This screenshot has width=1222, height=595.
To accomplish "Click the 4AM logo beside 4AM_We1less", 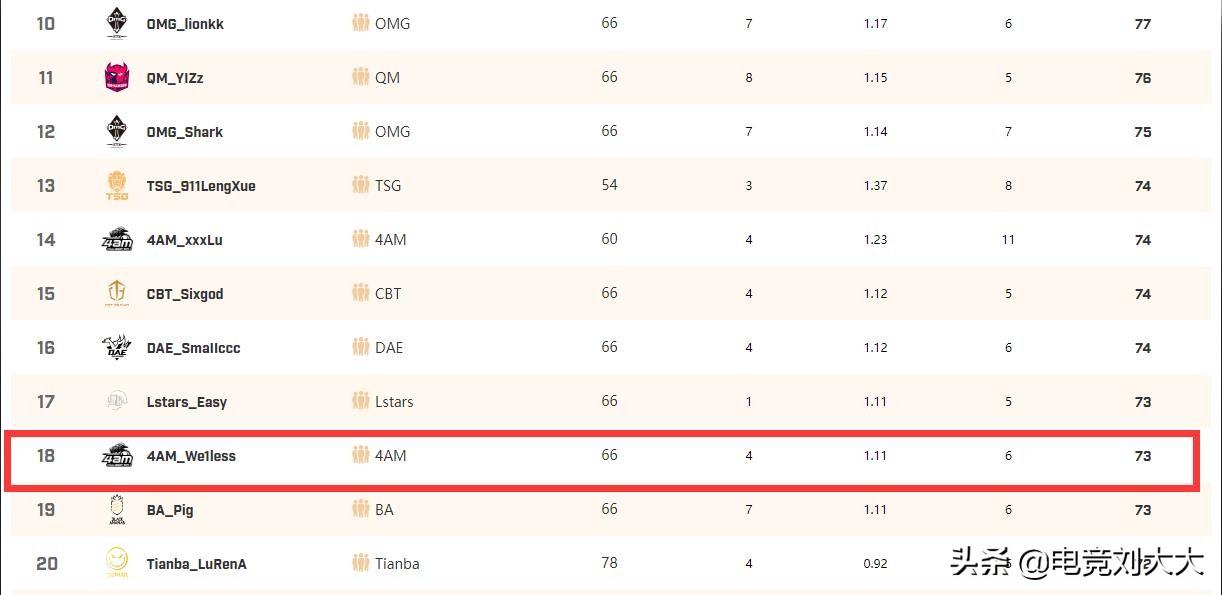I will tap(117, 456).
